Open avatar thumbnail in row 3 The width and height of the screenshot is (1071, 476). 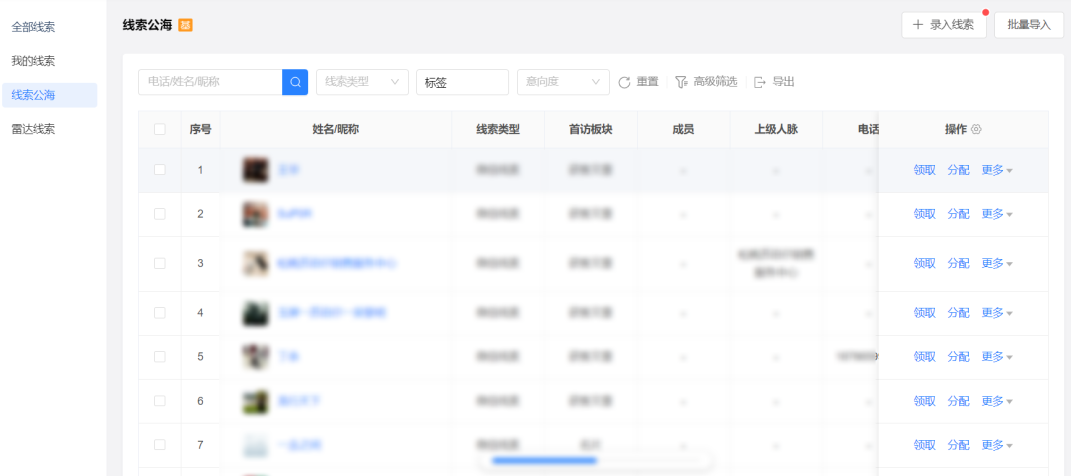coord(255,264)
